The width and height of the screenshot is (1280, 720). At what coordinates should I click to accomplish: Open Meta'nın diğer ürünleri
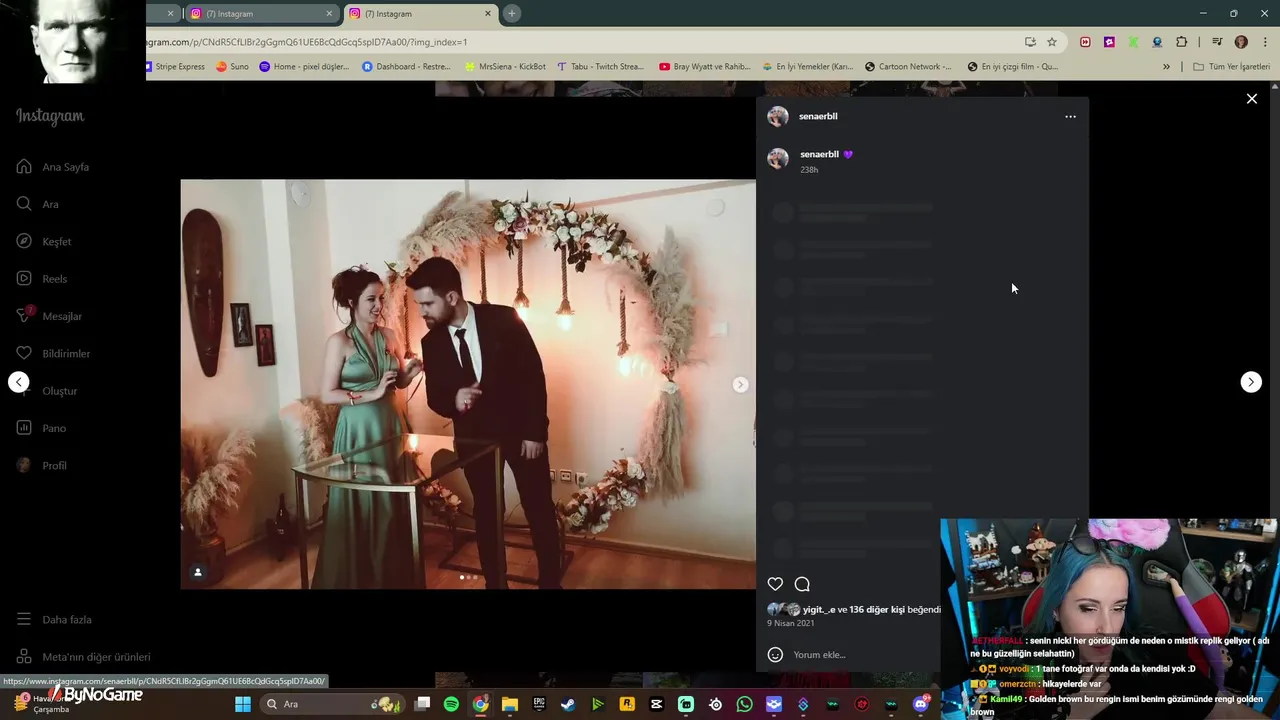point(83,657)
